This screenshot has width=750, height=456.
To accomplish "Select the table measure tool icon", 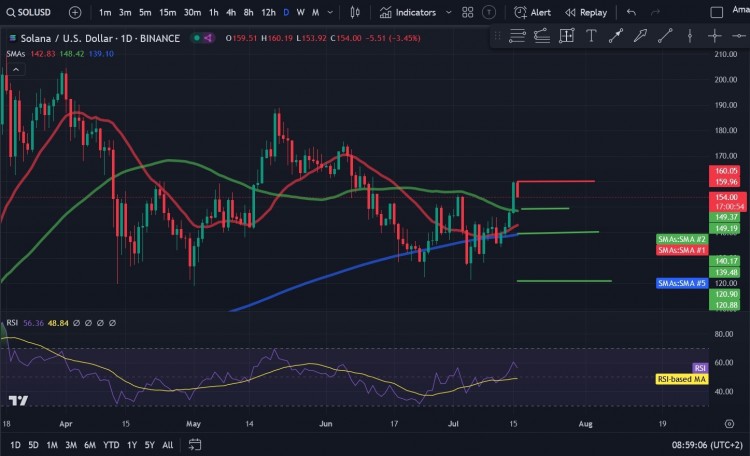I will (566, 36).
